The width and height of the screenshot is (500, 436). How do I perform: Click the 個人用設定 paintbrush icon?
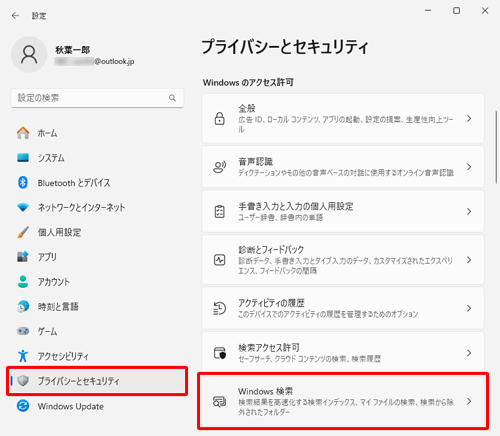pos(23,232)
